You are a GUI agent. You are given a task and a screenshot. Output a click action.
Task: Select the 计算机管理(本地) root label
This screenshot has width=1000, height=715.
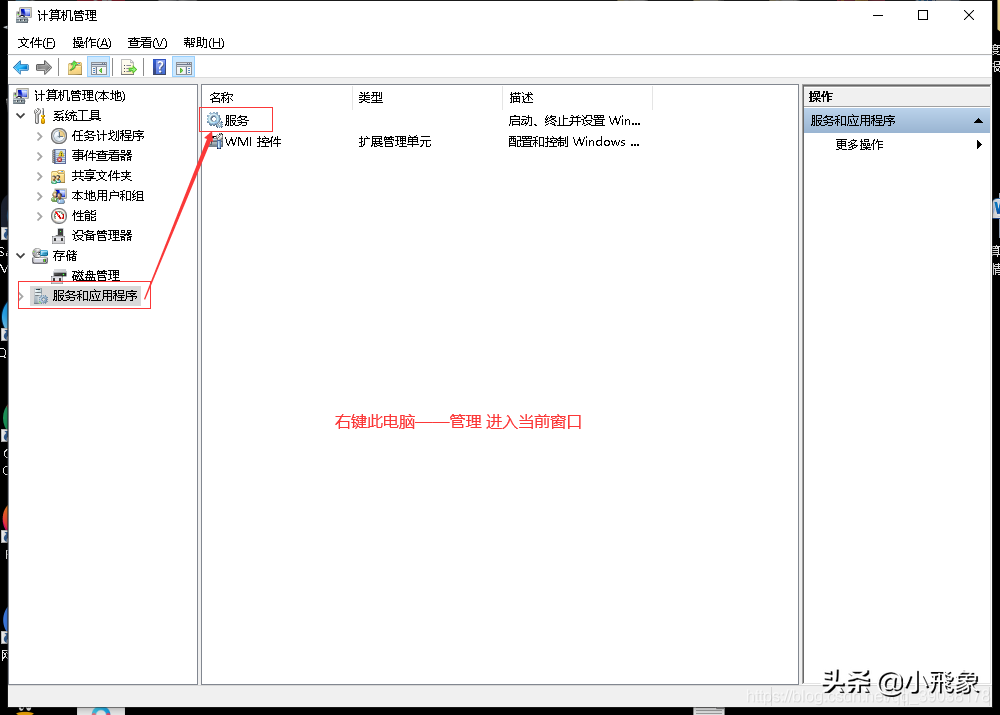pyautogui.click(x=80, y=96)
